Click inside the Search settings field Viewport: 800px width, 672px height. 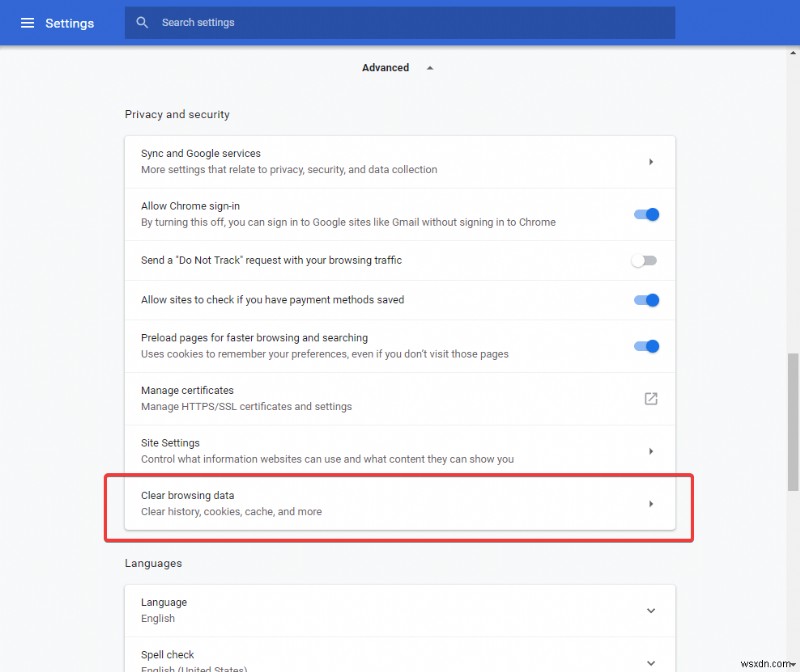click(x=400, y=22)
